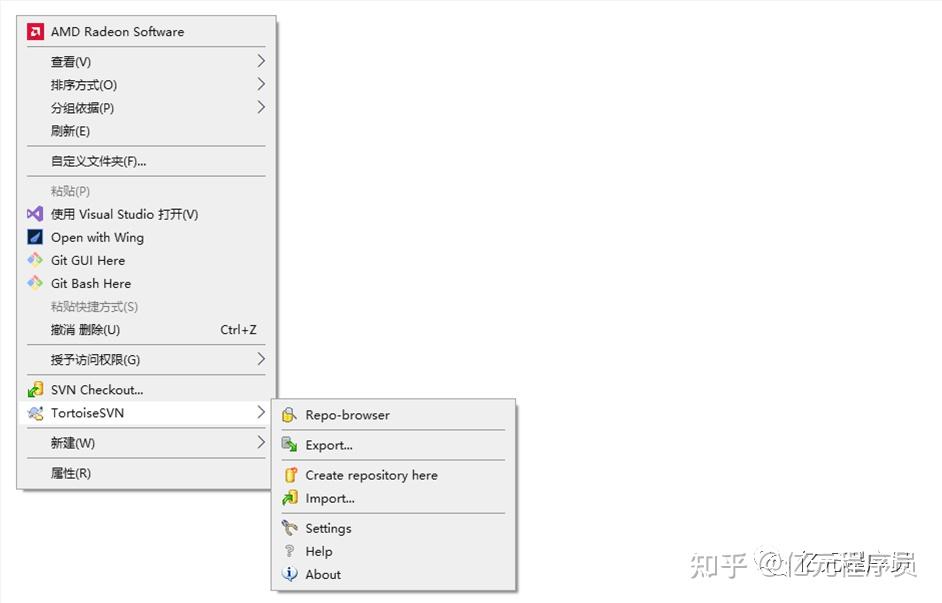Select Create repository here
This screenshot has height=603, width=942.
pos(394,475)
